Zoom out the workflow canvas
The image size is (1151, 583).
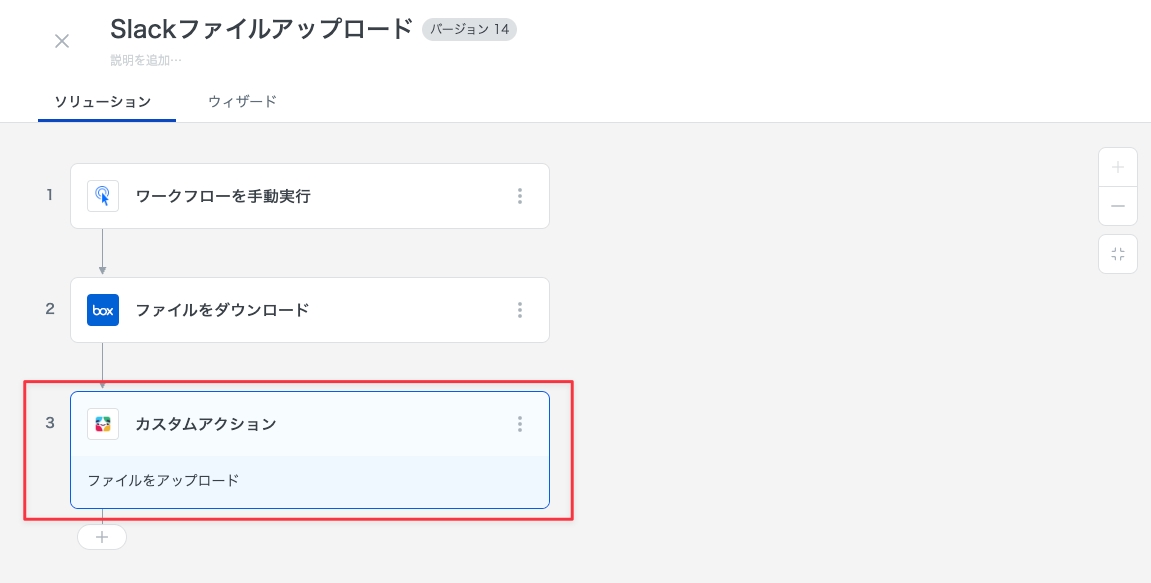pyautogui.click(x=1118, y=206)
